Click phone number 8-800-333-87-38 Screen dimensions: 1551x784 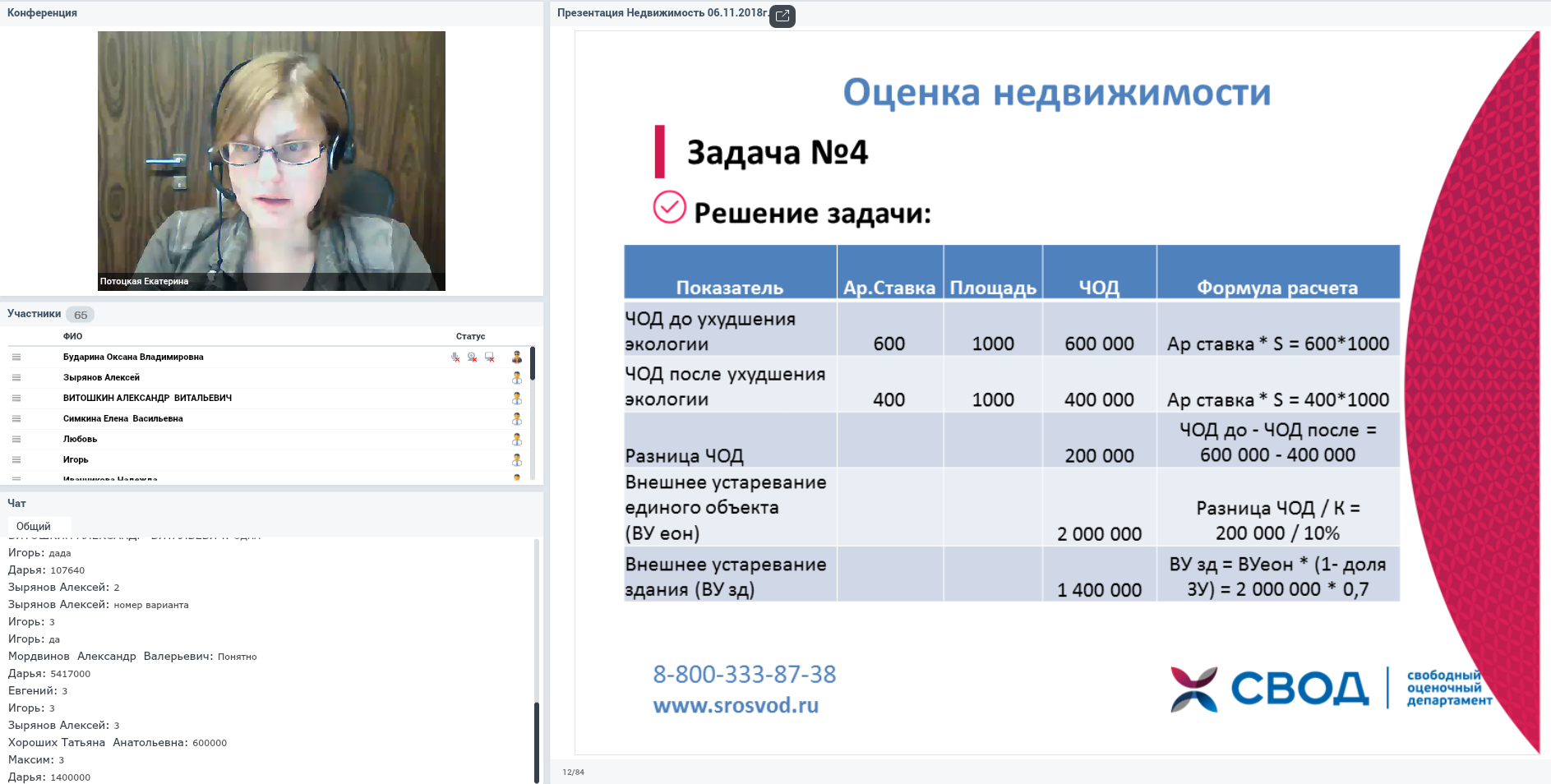pyautogui.click(x=745, y=674)
